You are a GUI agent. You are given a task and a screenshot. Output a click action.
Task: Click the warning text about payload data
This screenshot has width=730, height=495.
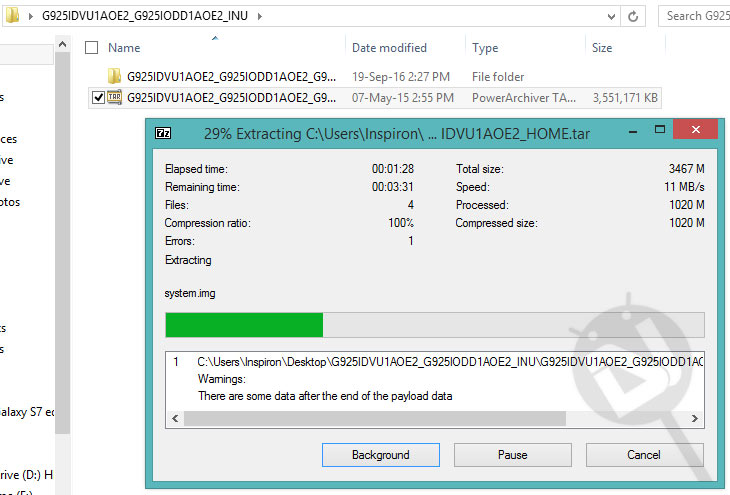[325, 396]
